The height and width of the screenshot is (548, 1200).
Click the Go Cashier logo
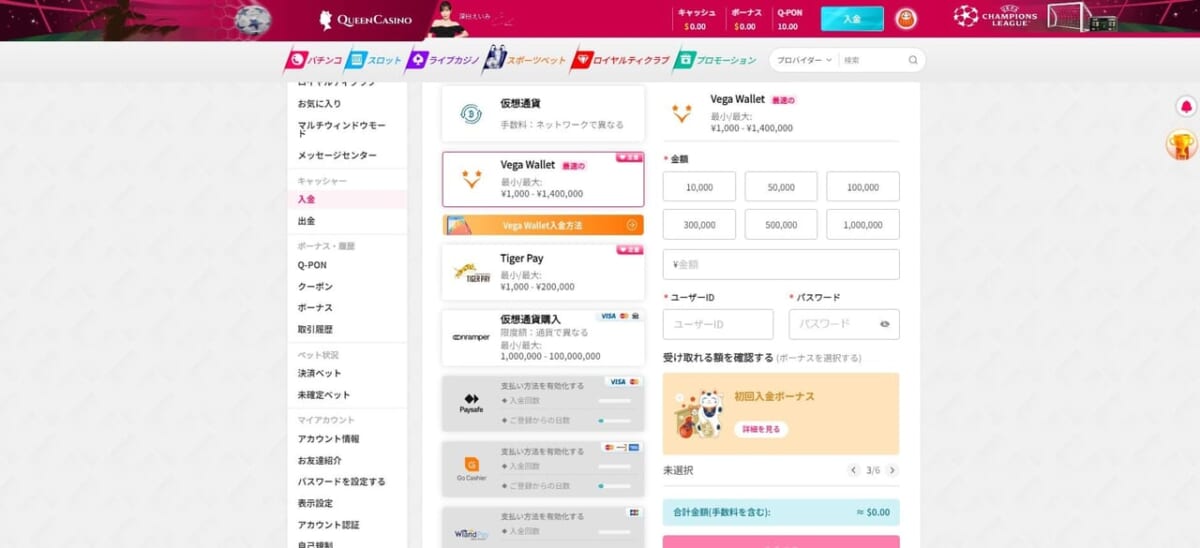point(471,467)
